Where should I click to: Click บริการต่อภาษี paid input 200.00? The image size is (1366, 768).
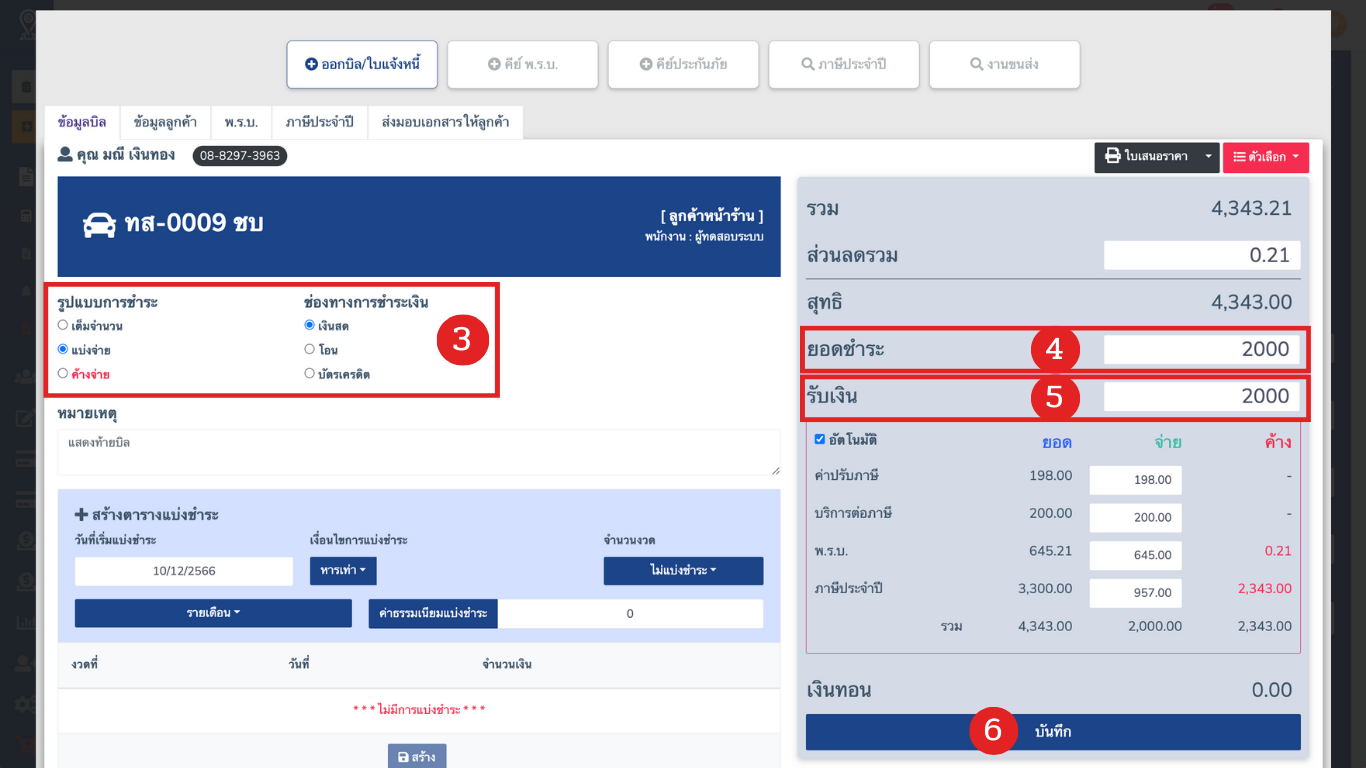(1135, 517)
